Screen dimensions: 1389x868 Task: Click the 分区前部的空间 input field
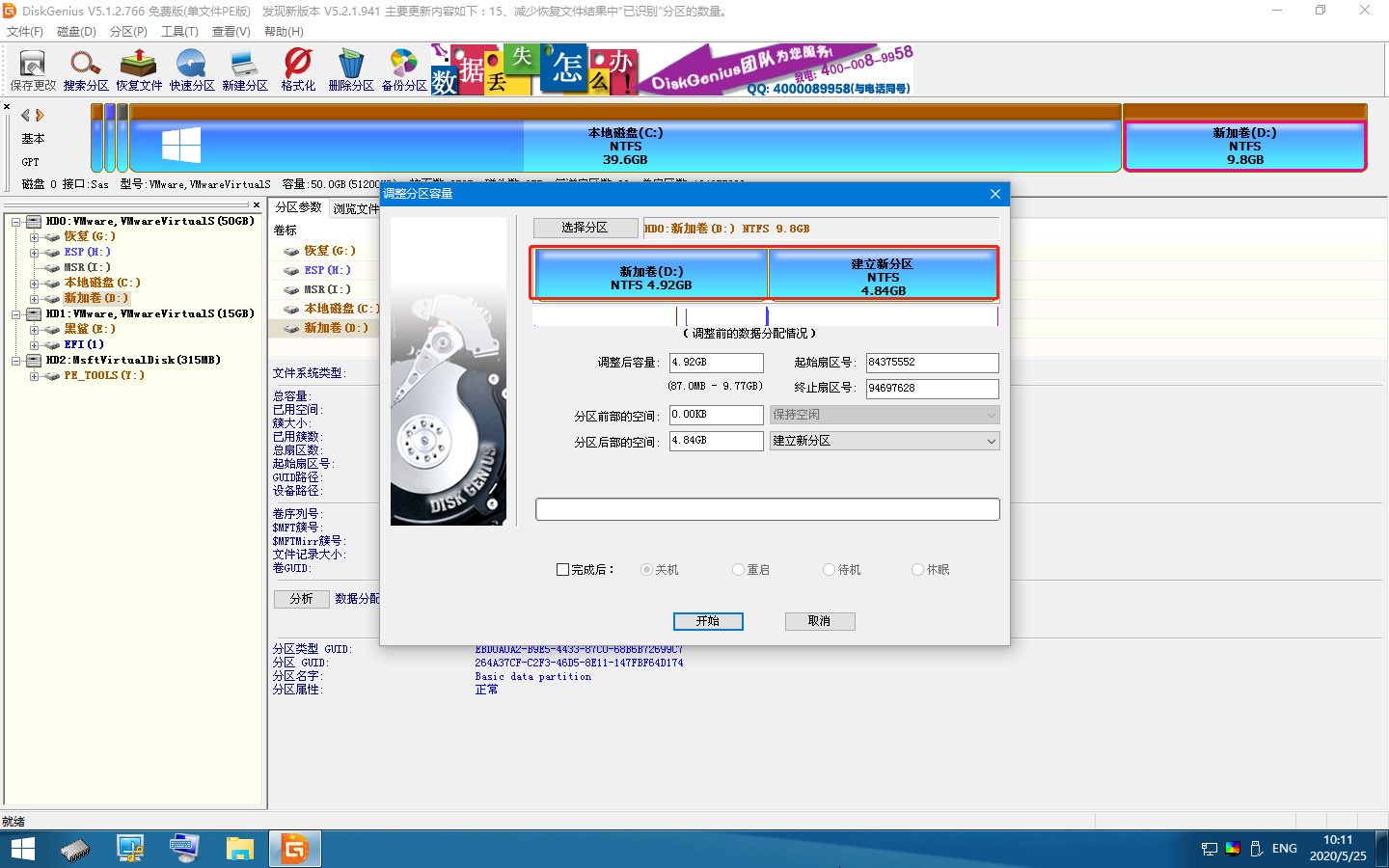click(x=717, y=415)
